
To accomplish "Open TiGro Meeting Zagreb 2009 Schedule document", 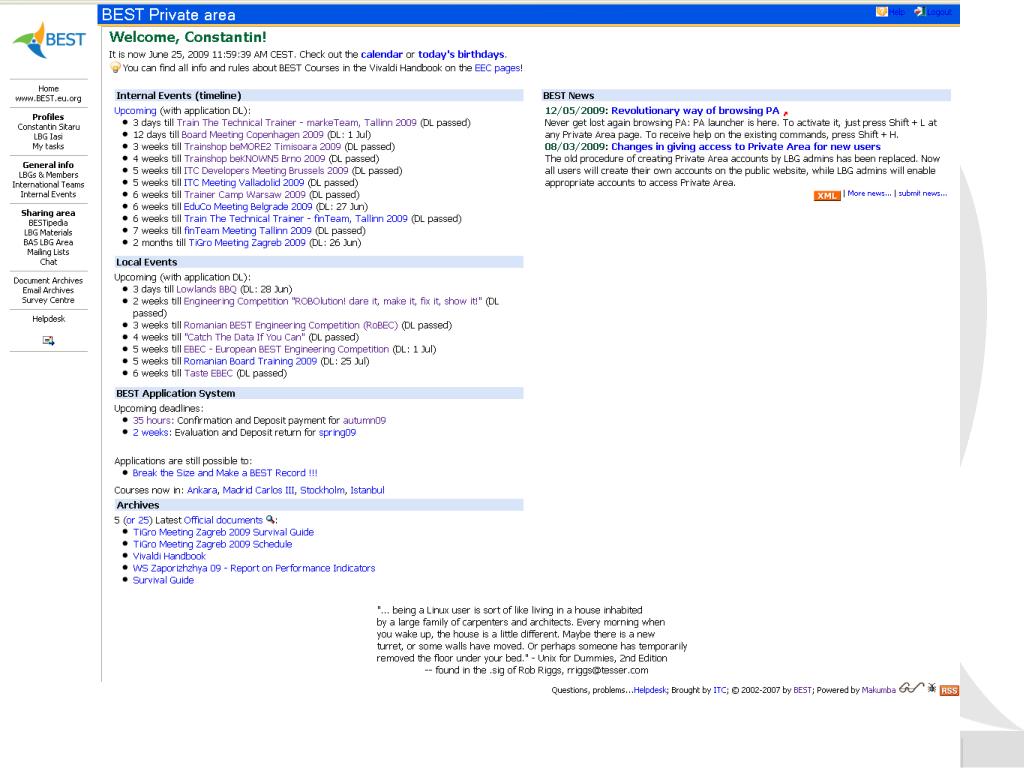I will (x=212, y=544).
